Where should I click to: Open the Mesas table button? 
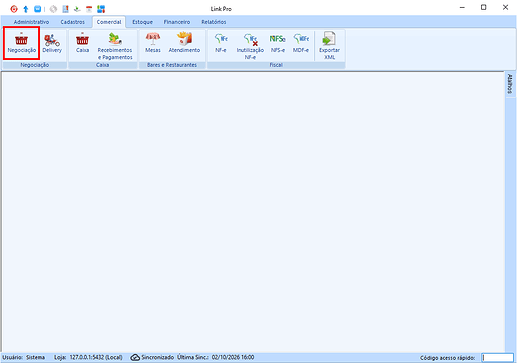(153, 43)
